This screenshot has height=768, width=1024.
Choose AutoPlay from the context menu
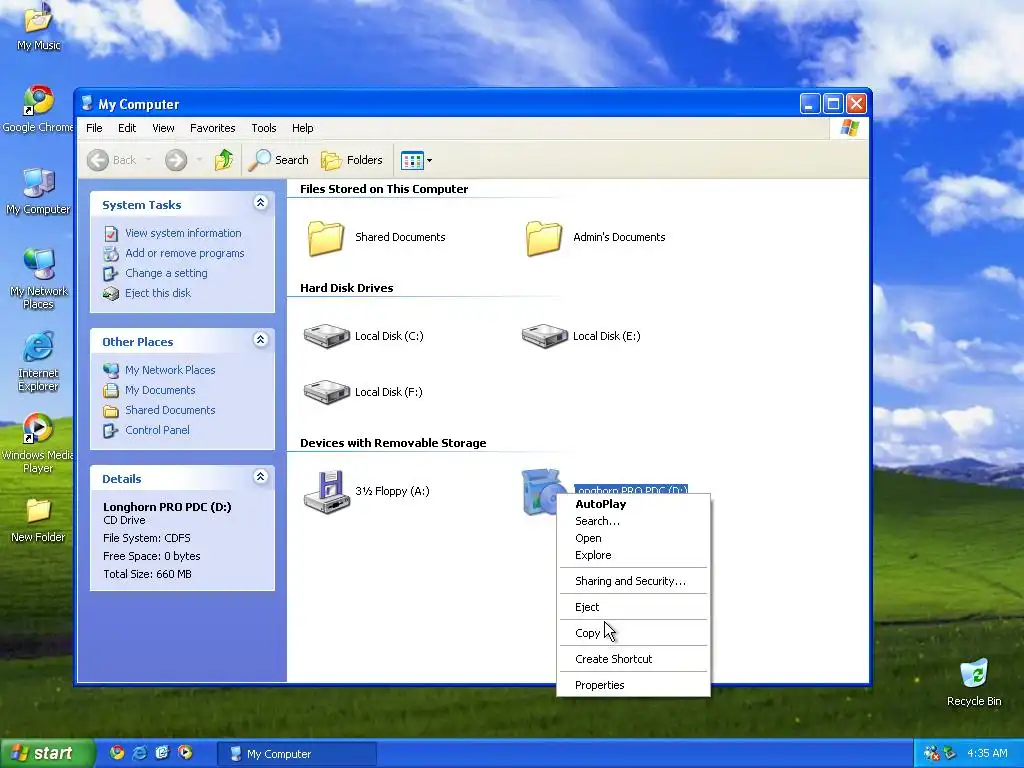coord(633,504)
